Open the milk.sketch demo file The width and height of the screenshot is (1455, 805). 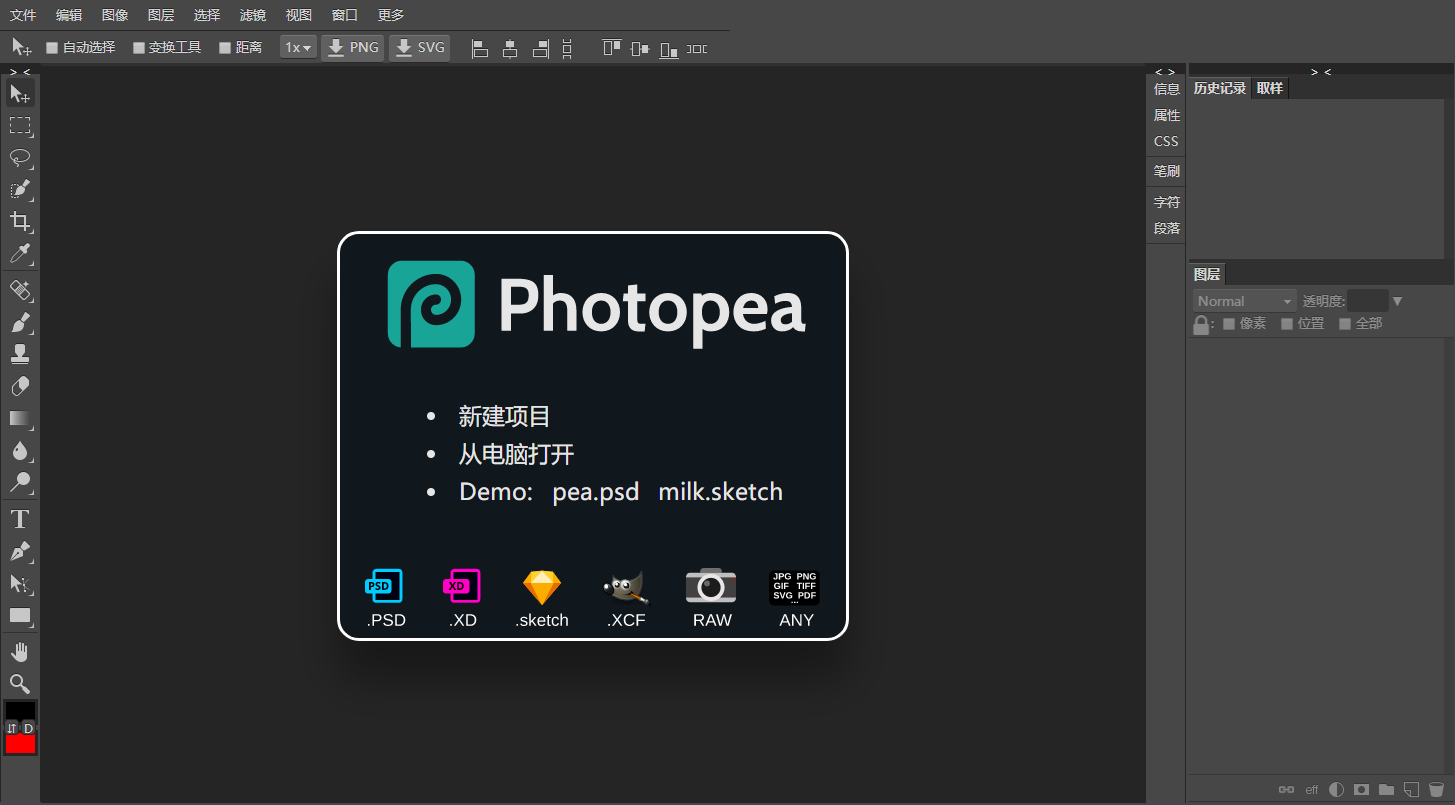tap(720, 492)
